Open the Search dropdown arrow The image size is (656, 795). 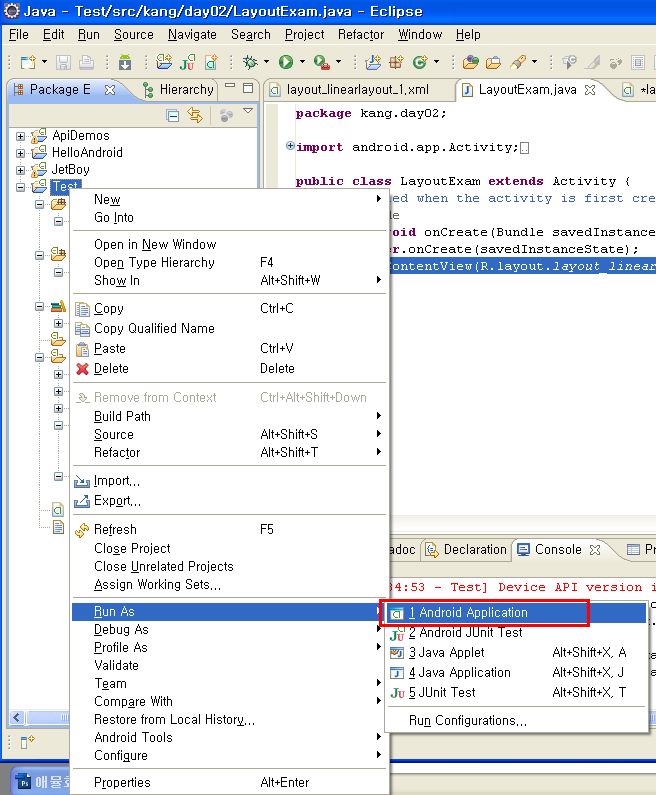coord(535,62)
